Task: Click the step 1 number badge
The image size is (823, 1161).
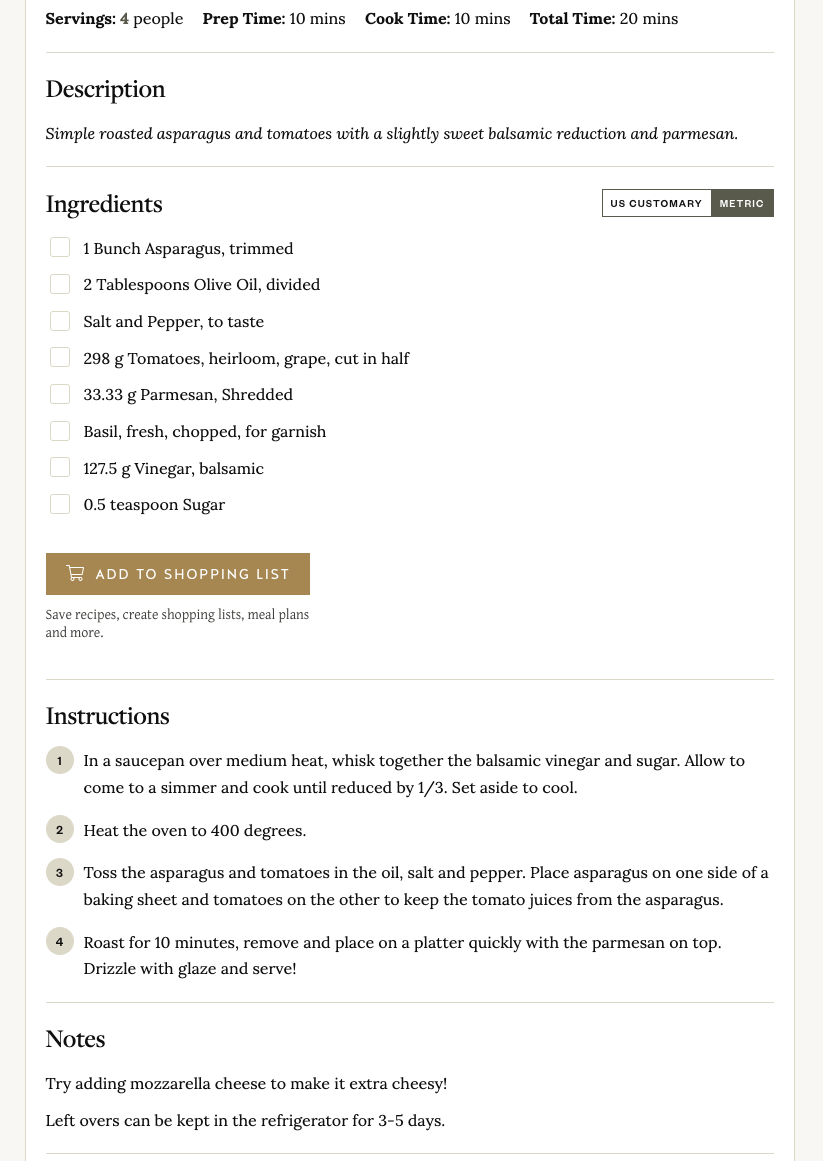Action: coord(60,761)
